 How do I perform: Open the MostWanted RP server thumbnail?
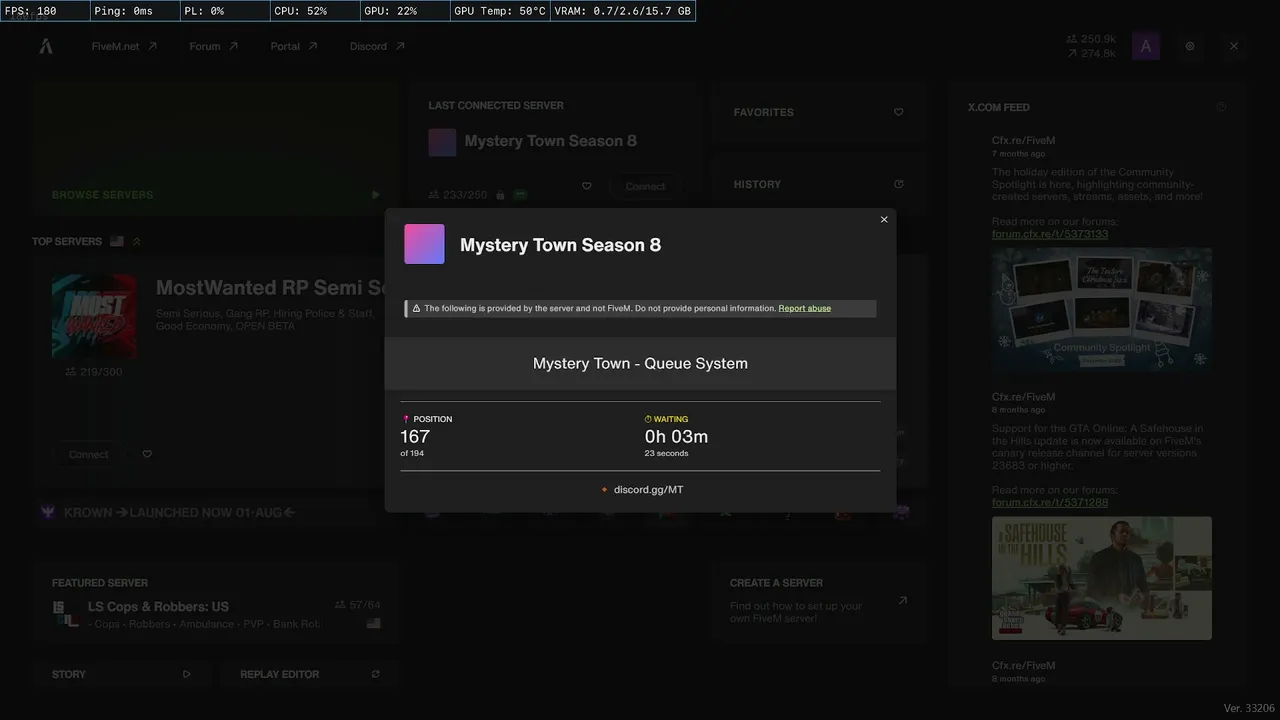tap(94, 316)
